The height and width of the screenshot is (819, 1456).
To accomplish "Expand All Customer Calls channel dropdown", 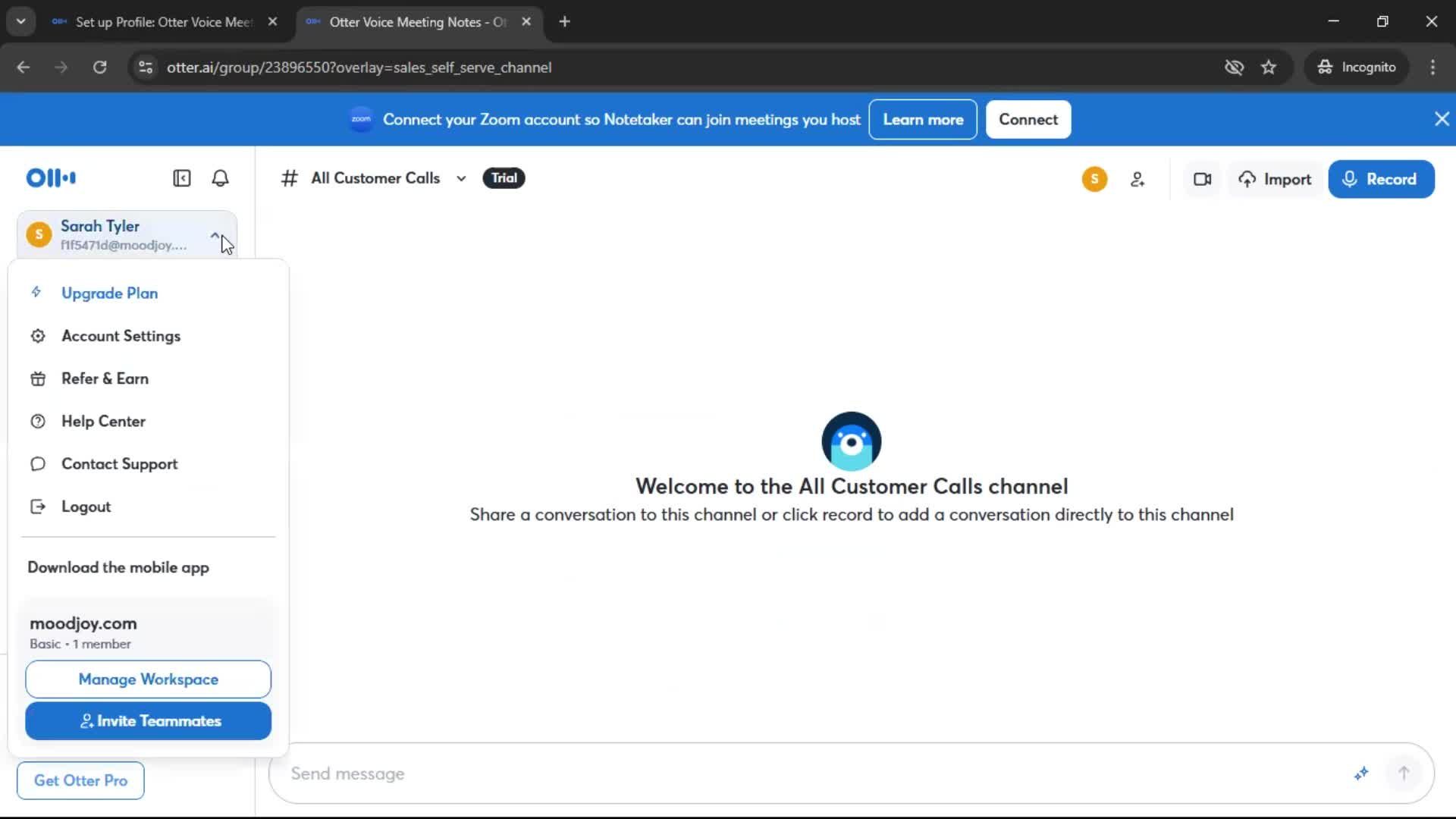I will coord(461,179).
